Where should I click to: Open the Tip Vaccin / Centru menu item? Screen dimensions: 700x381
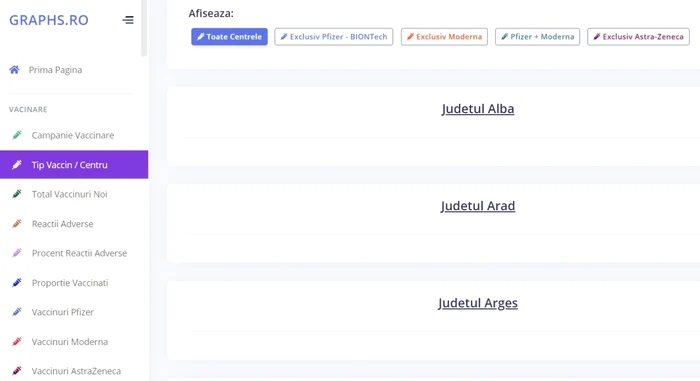(x=74, y=164)
